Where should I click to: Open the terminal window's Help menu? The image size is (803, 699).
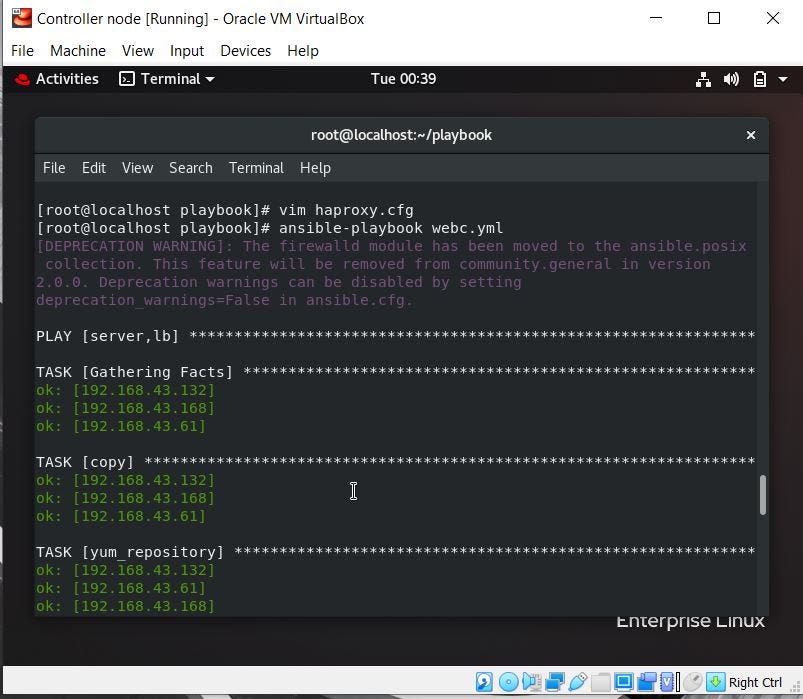[315, 168]
